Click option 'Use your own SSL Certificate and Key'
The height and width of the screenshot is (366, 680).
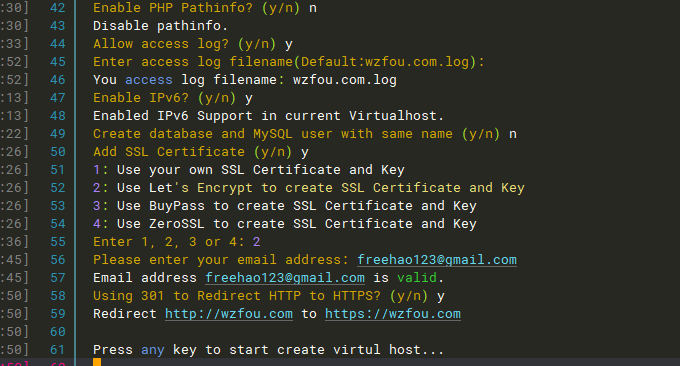261,170
